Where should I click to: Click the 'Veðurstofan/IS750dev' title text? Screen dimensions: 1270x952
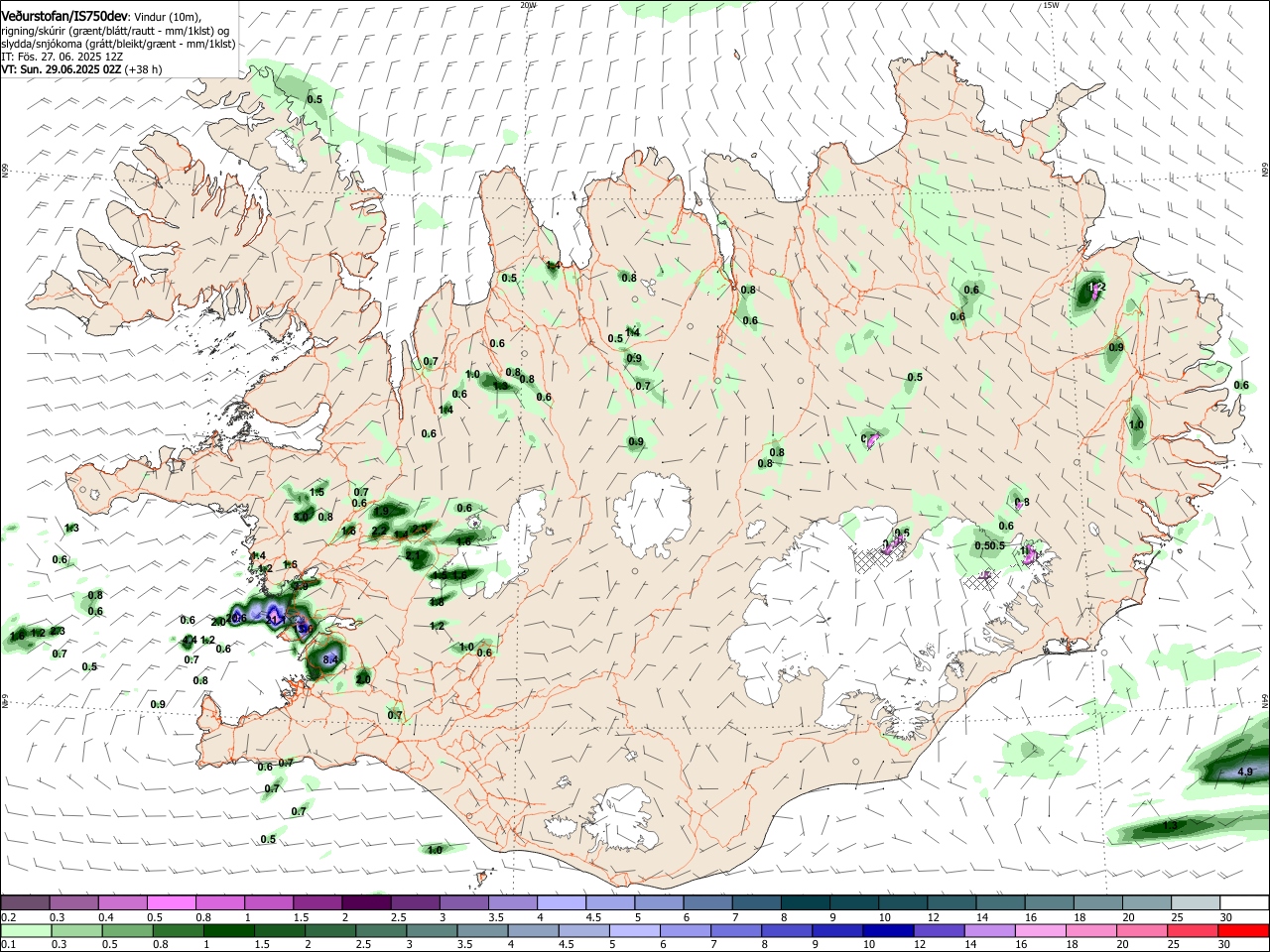pos(64,17)
